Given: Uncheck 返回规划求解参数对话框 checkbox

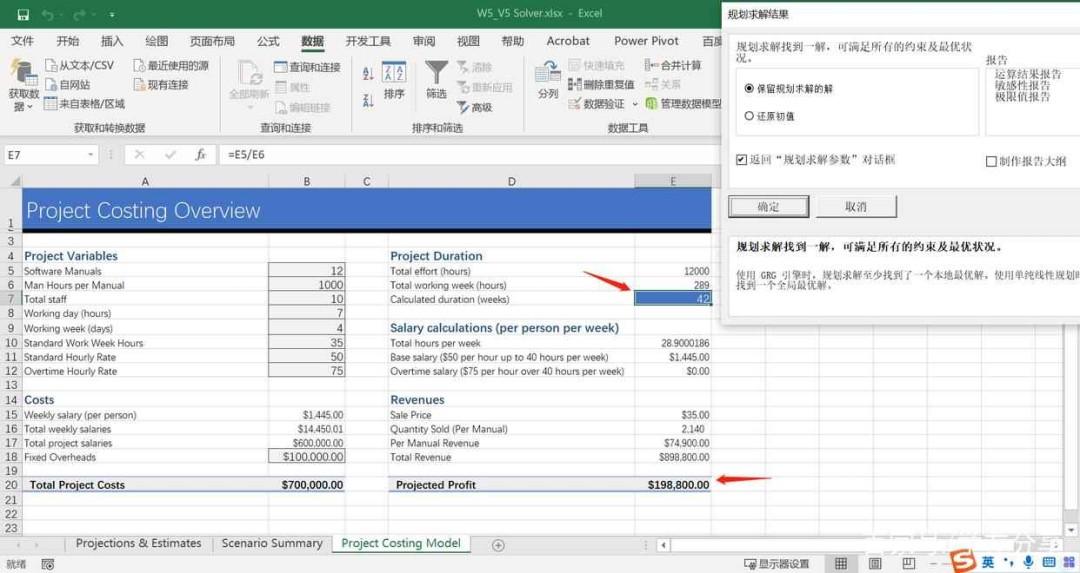Looking at the screenshot, I should tap(741, 160).
